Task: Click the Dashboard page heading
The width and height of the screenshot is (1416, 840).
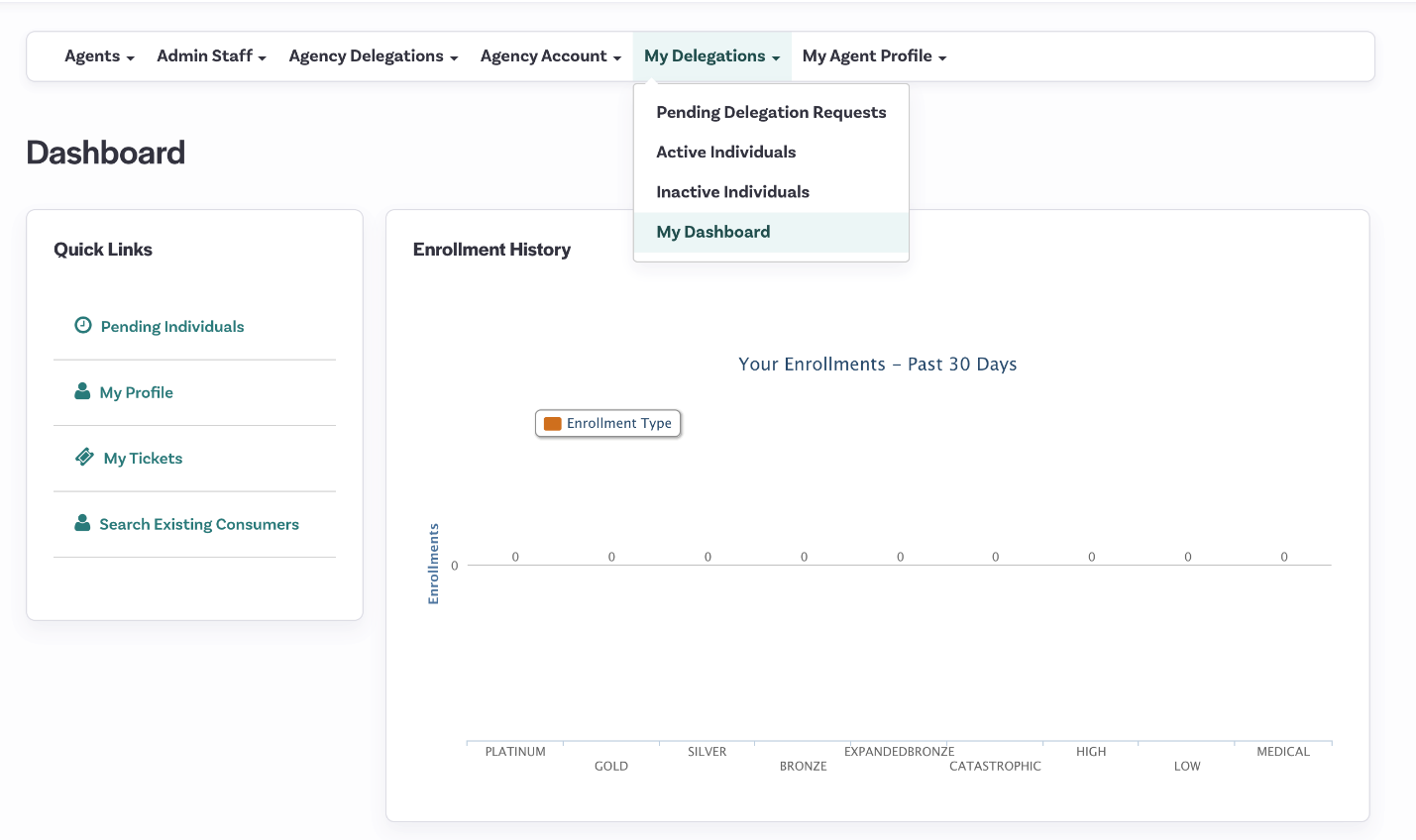Action: click(x=106, y=153)
